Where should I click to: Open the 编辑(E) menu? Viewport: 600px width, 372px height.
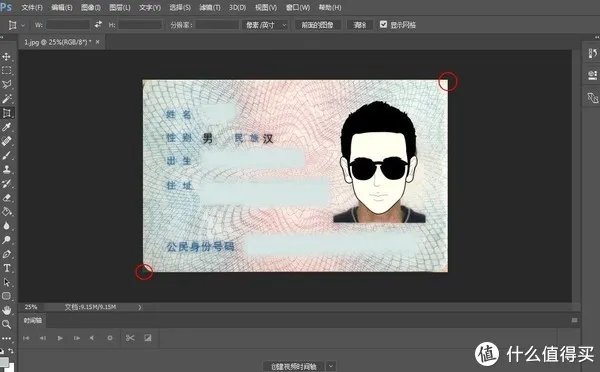(x=62, y=7)
